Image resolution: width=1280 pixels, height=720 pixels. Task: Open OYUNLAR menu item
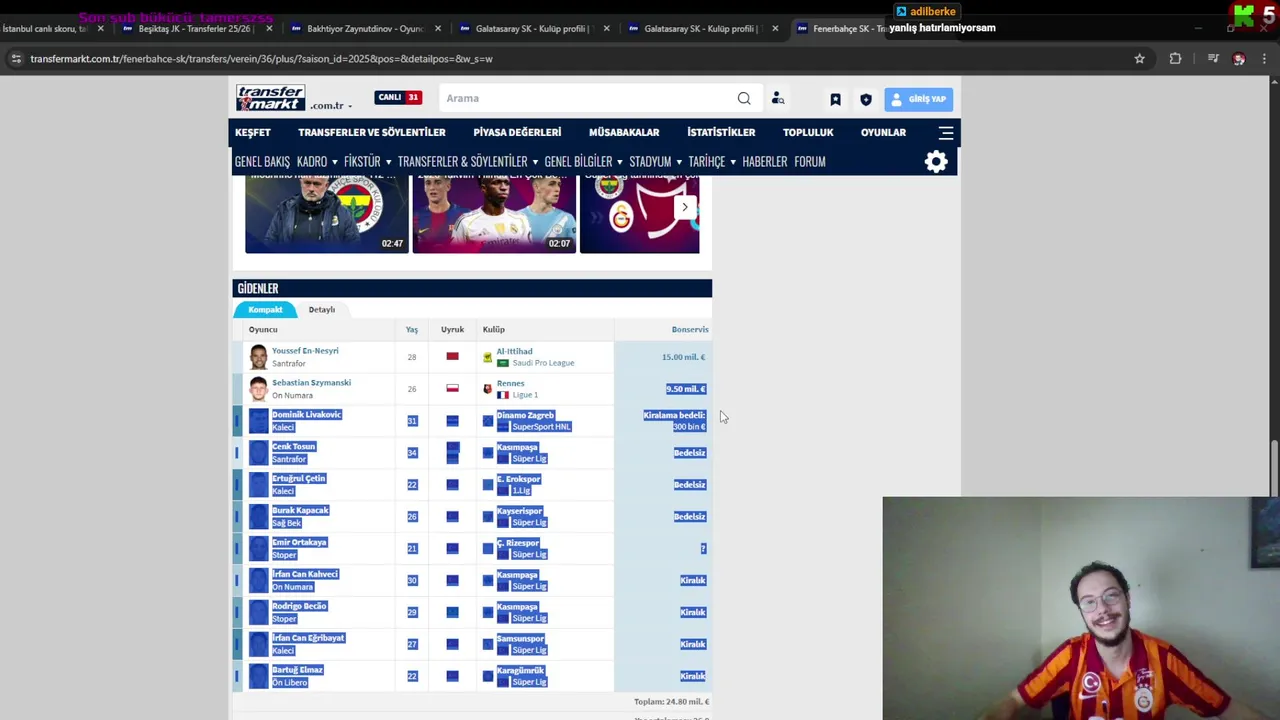883,132
